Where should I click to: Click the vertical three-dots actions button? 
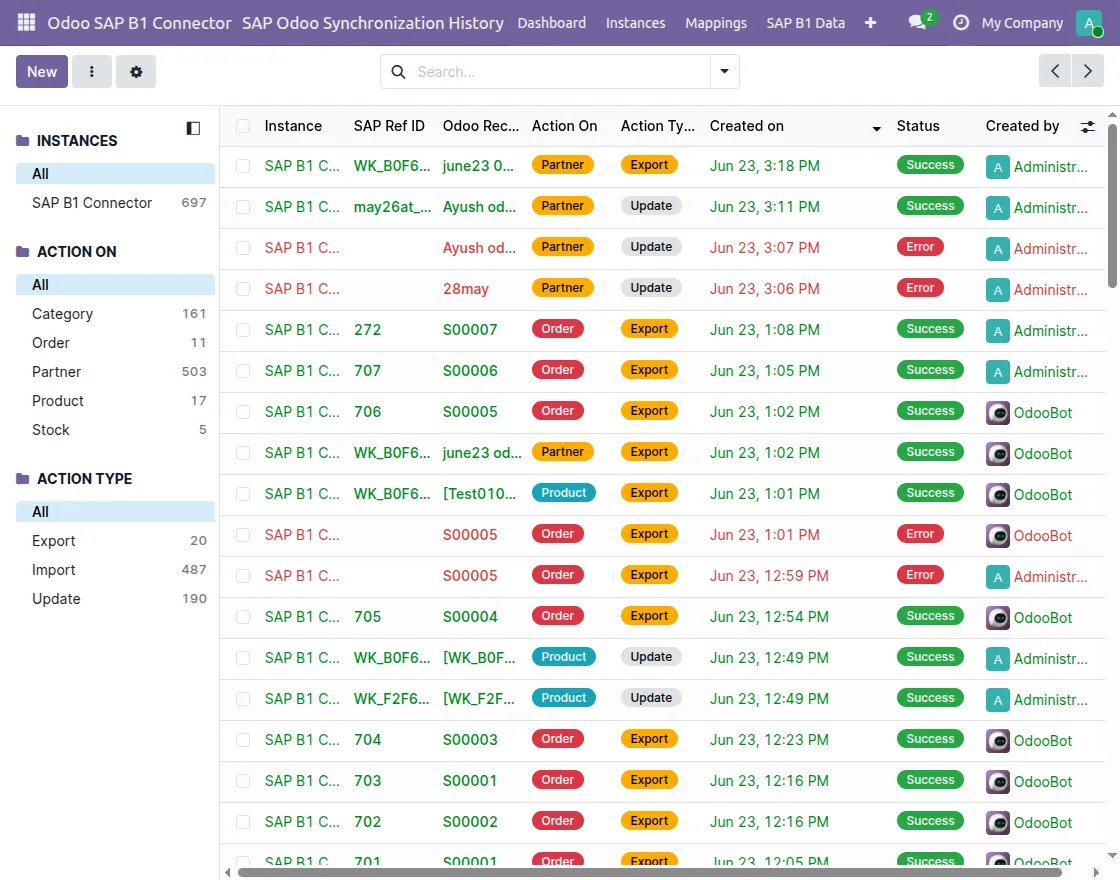click(91, 71)
